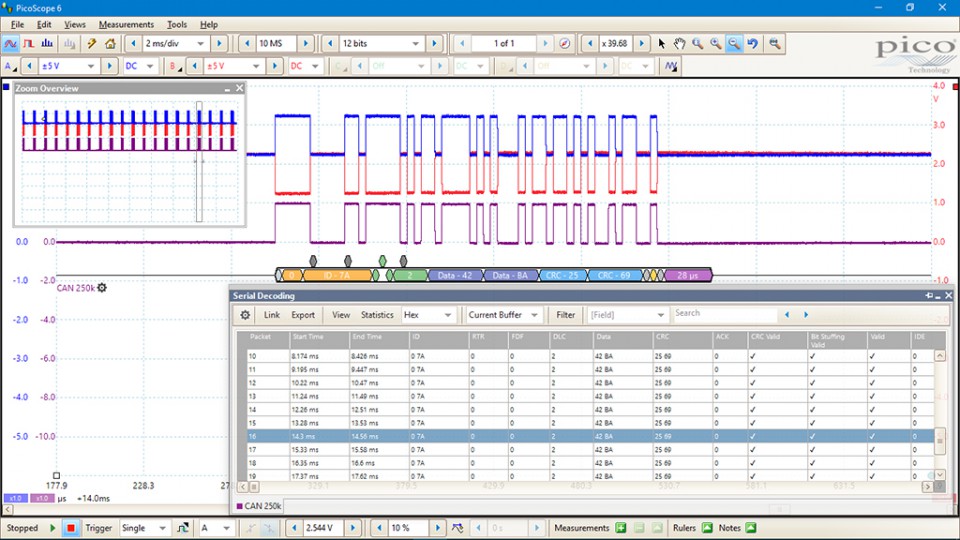Open the Measurements menu

pyautogui.click(x=126, y=24)
